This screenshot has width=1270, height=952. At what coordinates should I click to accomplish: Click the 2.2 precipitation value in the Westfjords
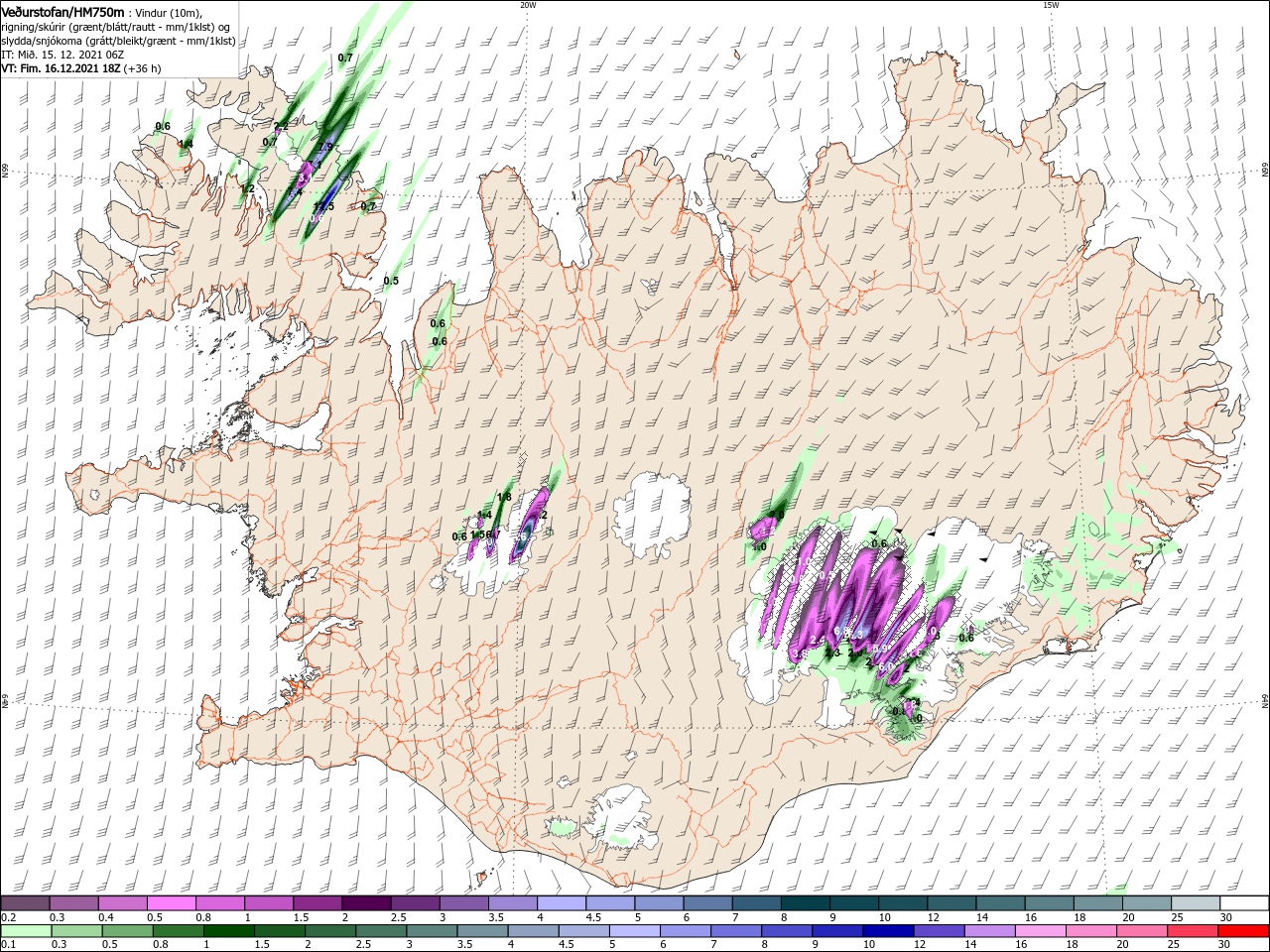pos(281,126)
